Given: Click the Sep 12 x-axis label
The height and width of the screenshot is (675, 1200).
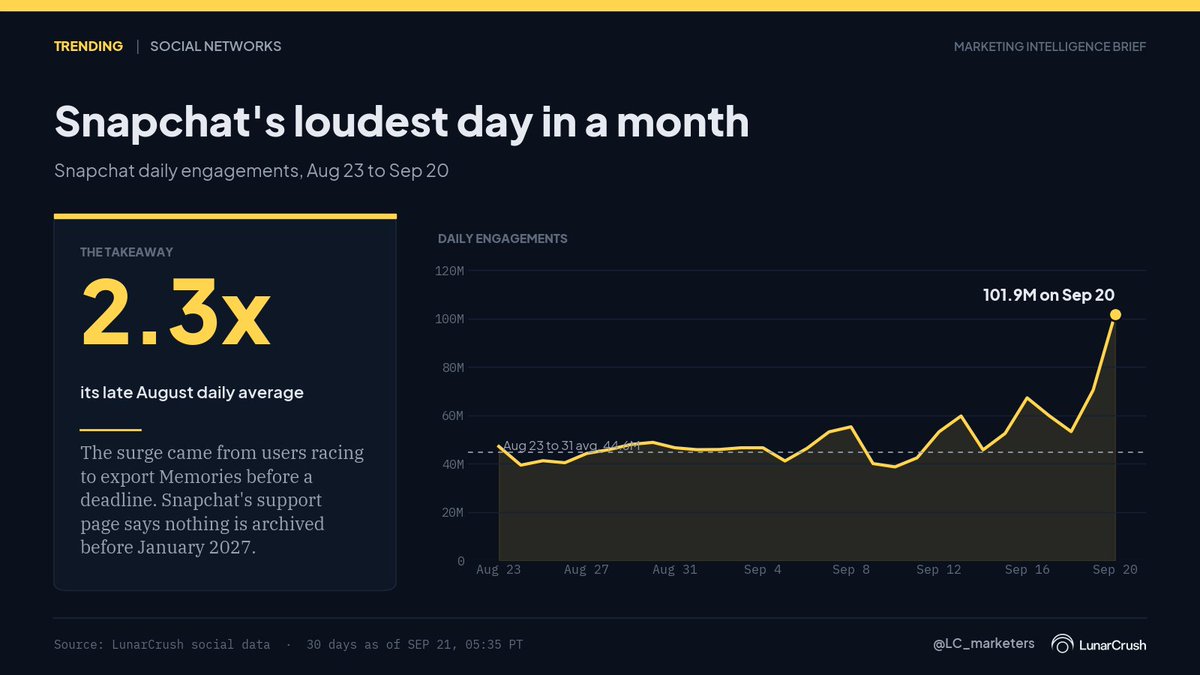Looking at the screenshot, I should click(x=939, y=570).
